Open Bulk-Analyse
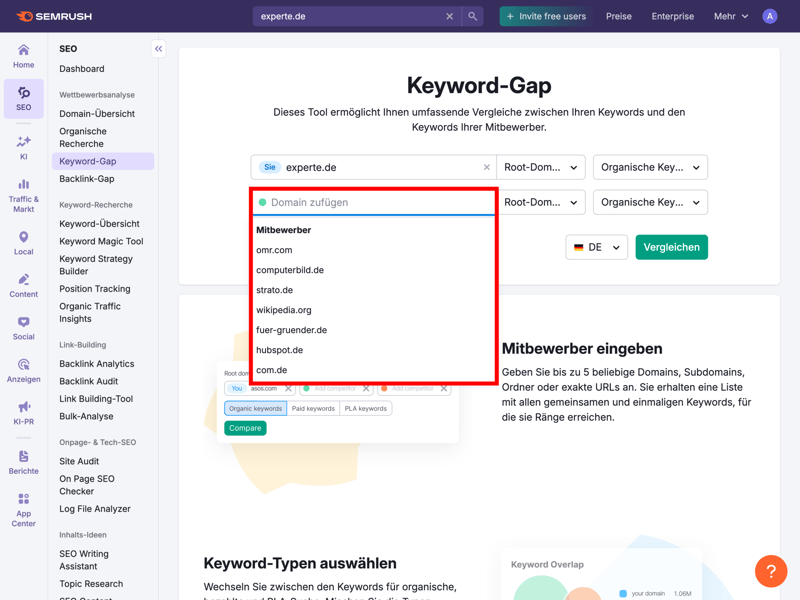The image size is (800, 600). coord(86,416)
